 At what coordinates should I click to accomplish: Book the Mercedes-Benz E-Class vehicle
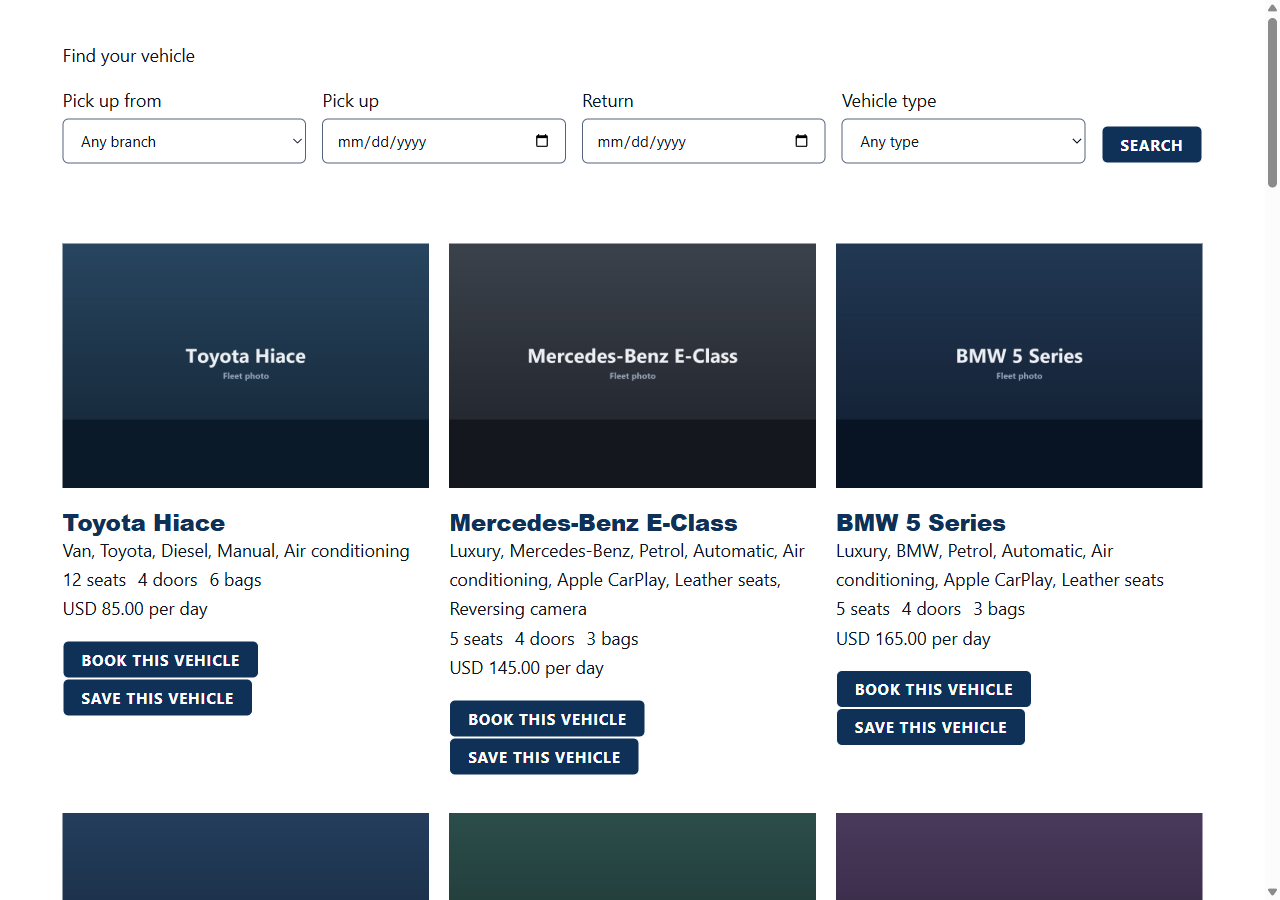pyautogui.click(x=547, y=719)
